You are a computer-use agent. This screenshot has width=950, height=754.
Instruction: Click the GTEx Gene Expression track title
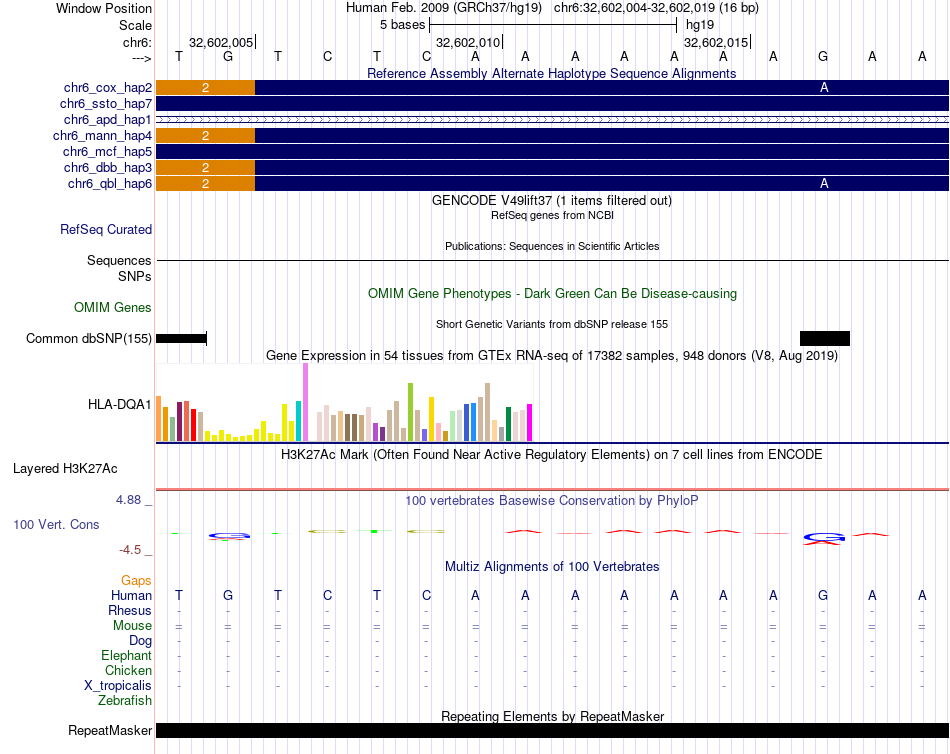point(552,356)
